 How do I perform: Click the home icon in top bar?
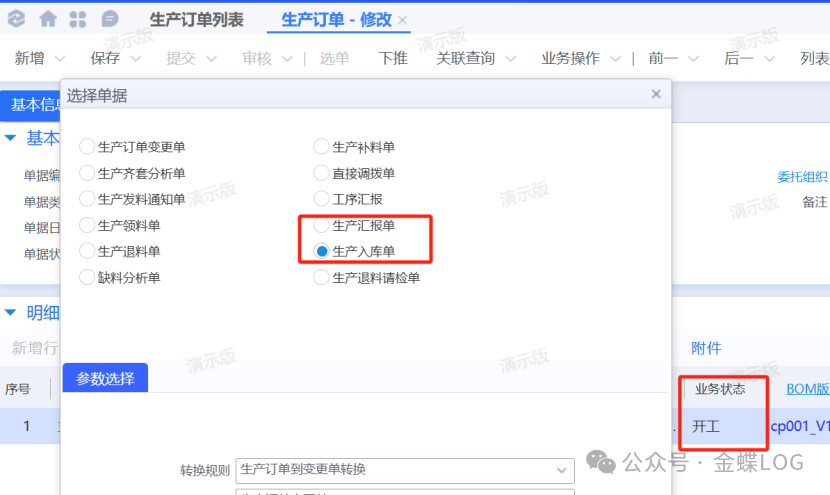point(48,19)
